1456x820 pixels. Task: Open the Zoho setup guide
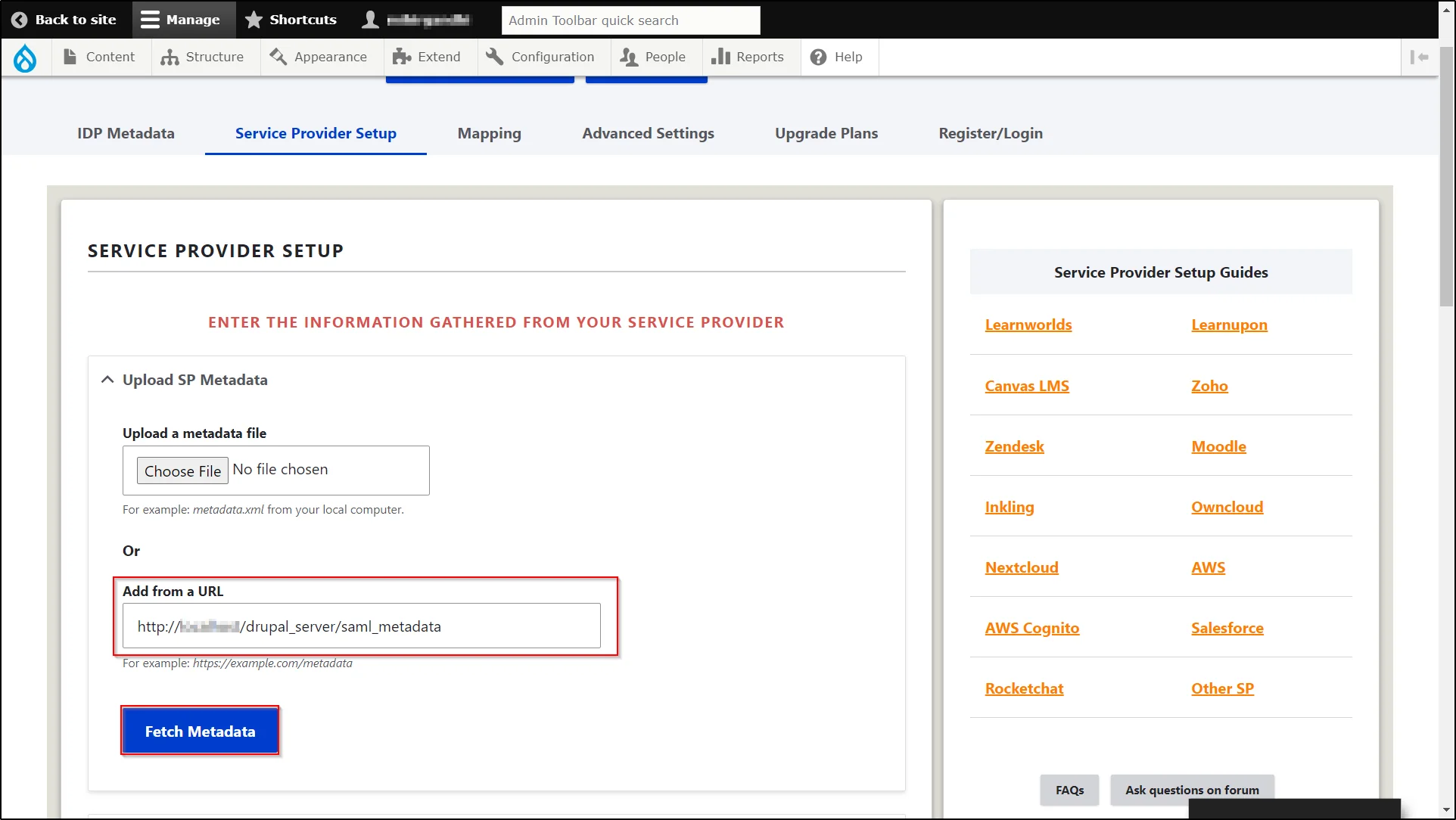(1209, 386)
